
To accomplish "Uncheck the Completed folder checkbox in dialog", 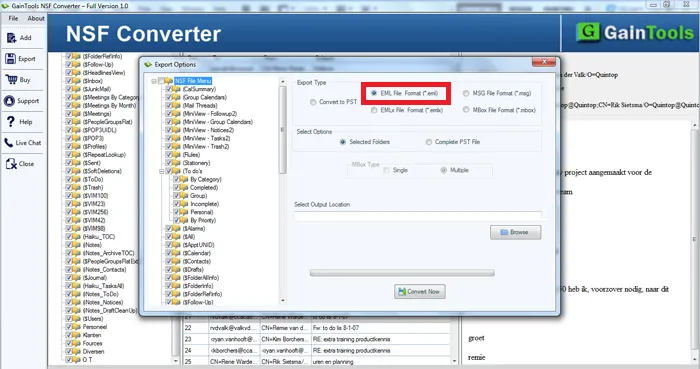I will pos(177,187).
